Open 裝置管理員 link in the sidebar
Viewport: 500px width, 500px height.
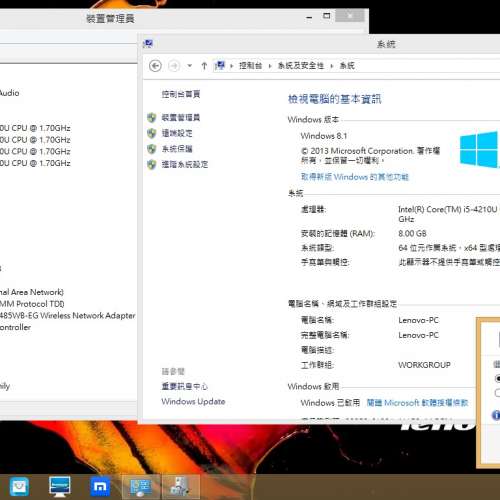tap(181, 117)
